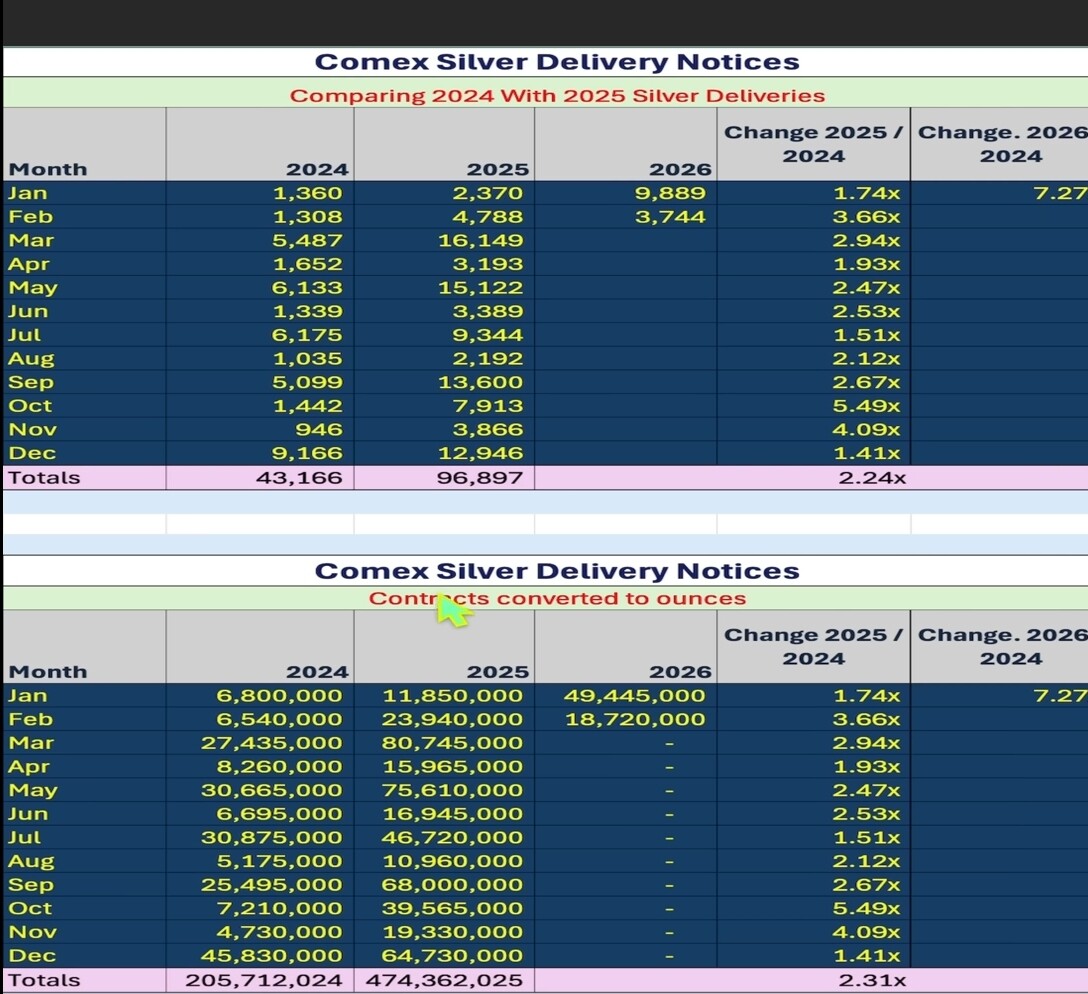This screenshot has height=994, width=1088.
Task: Select the Feb 2026 ounces cell 18,720,000
Action: point(634,720)
